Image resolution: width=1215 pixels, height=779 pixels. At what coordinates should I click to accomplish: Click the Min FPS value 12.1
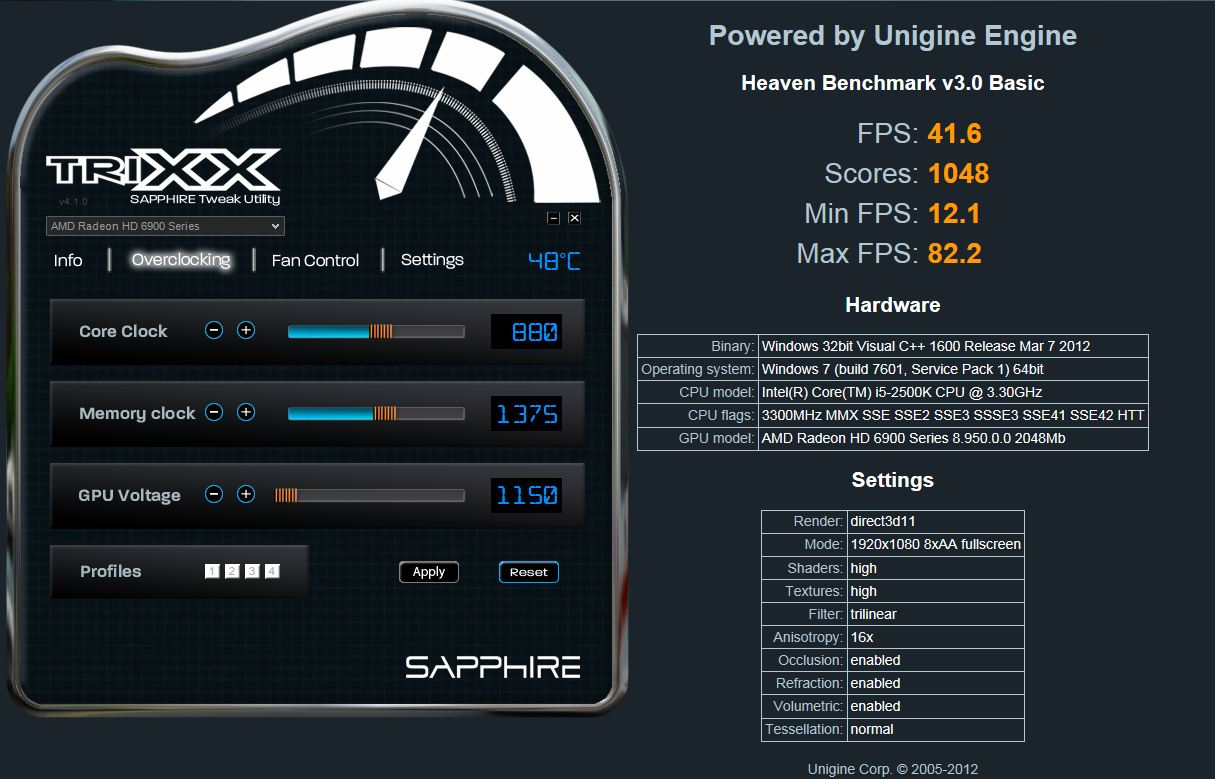[954, 214]
